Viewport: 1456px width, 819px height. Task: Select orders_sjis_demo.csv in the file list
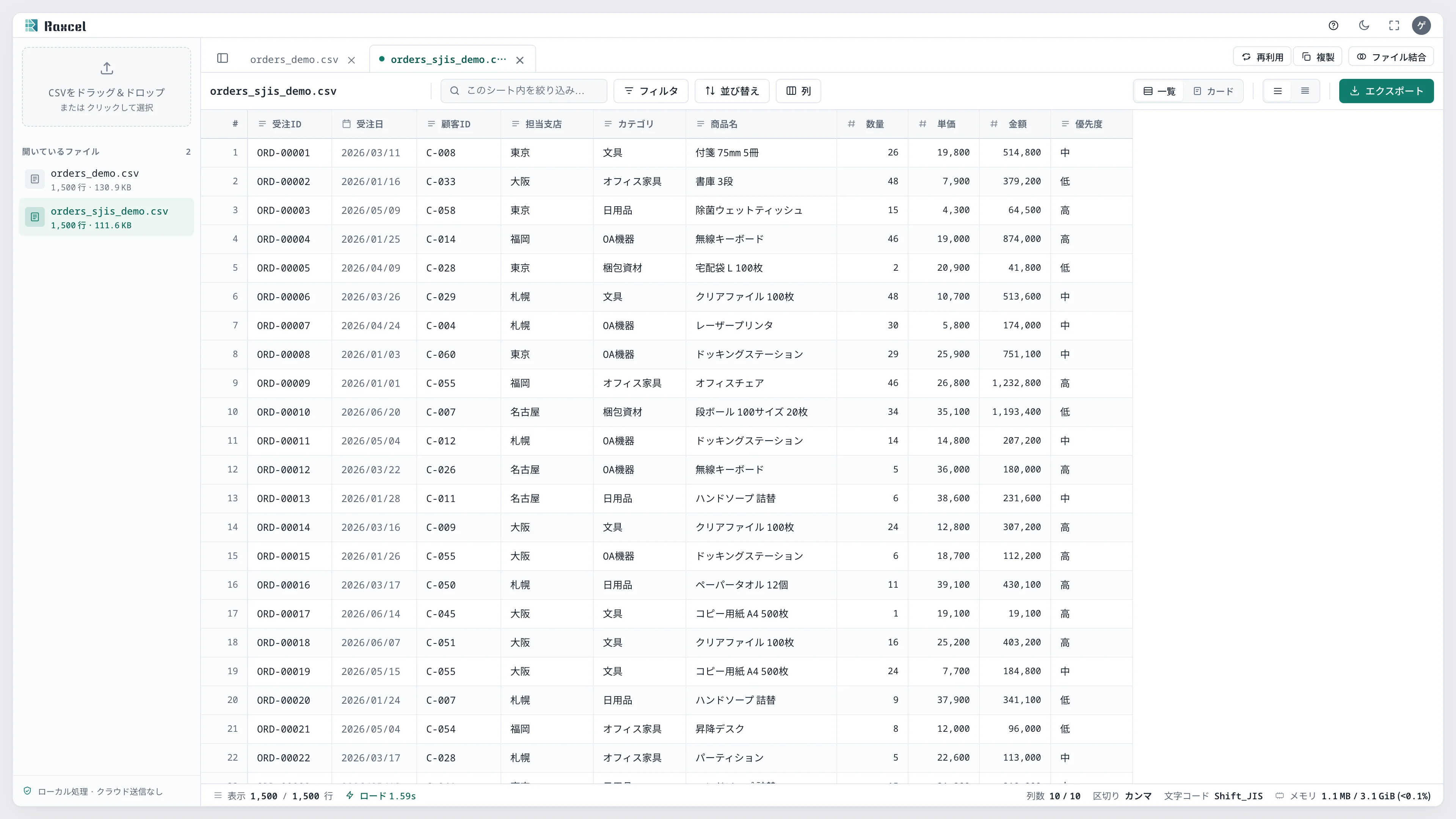(106, 217)
